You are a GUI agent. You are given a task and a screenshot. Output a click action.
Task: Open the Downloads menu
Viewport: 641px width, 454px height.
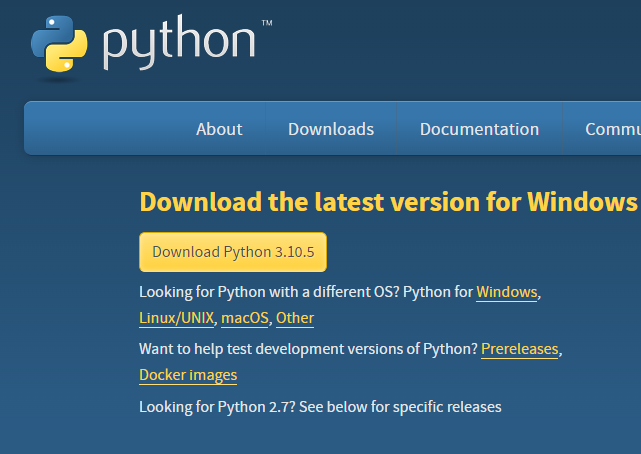331,129
